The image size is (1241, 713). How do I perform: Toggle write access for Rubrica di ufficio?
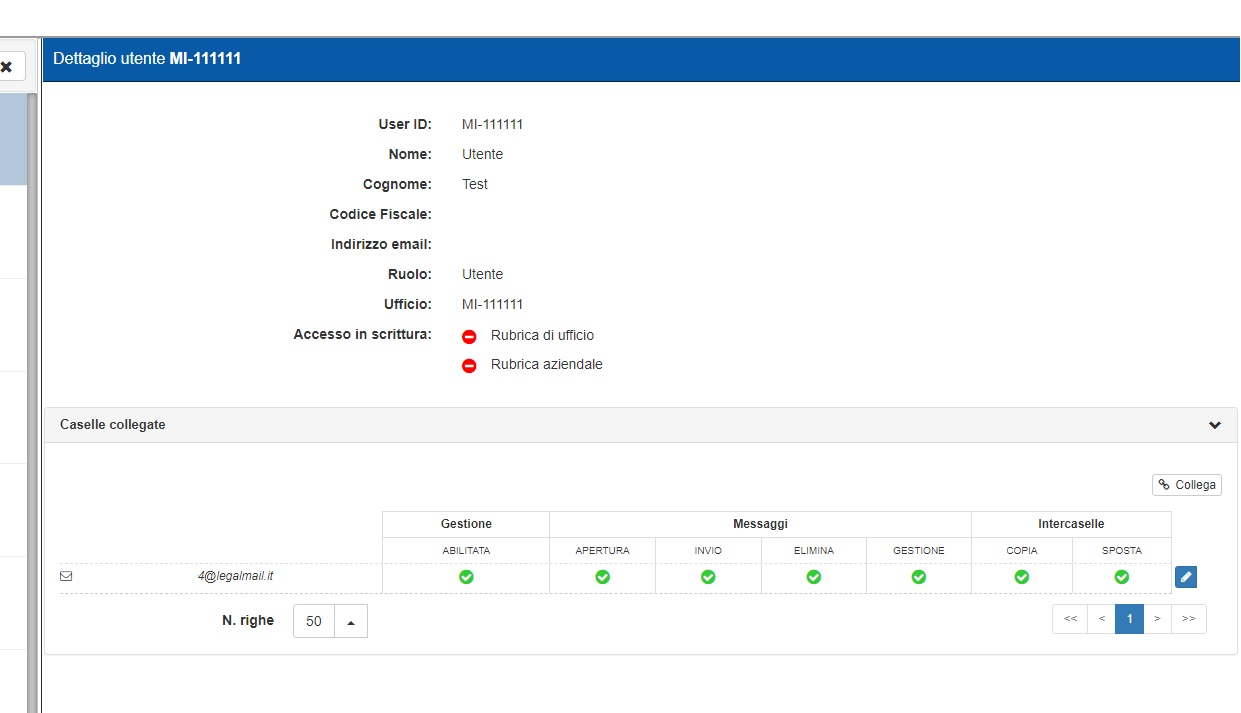click(x=469, y=336)
